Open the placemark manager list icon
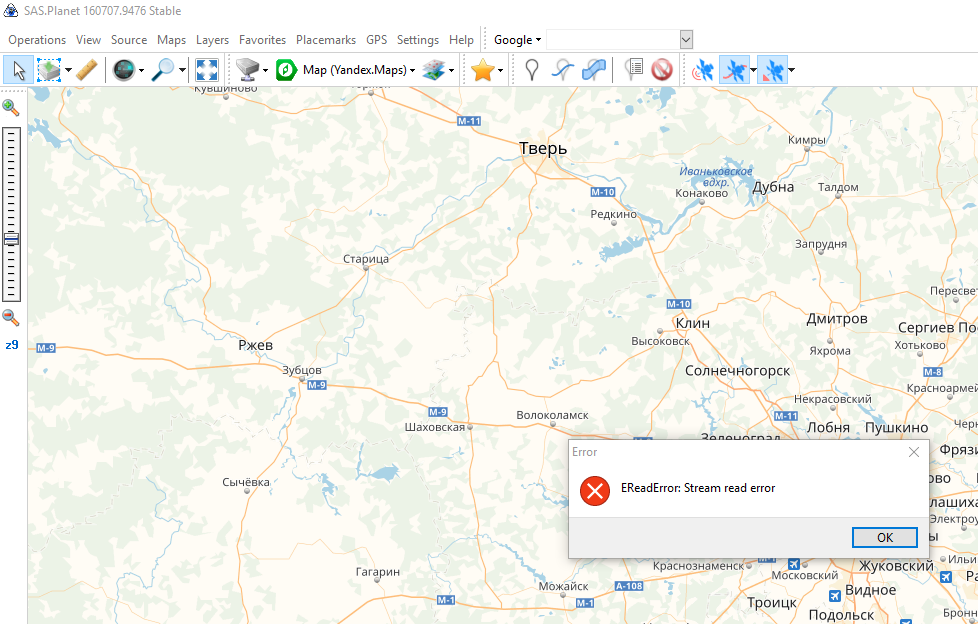This screenshot has width=978, height=624. (x=633, y=70)
